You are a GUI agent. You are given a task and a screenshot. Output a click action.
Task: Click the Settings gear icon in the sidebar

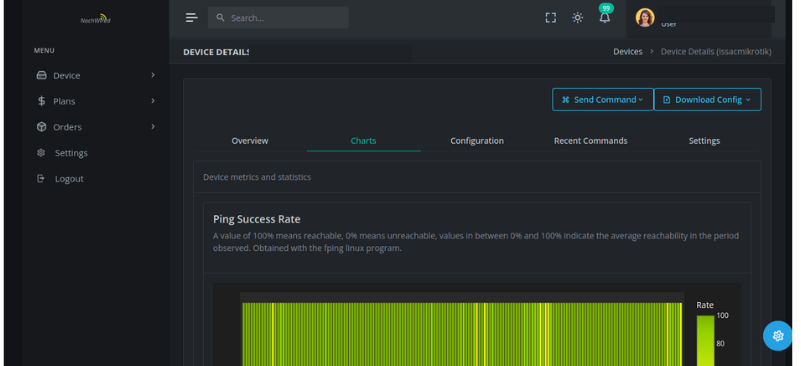pyautogui.click(x=41, y=153)
